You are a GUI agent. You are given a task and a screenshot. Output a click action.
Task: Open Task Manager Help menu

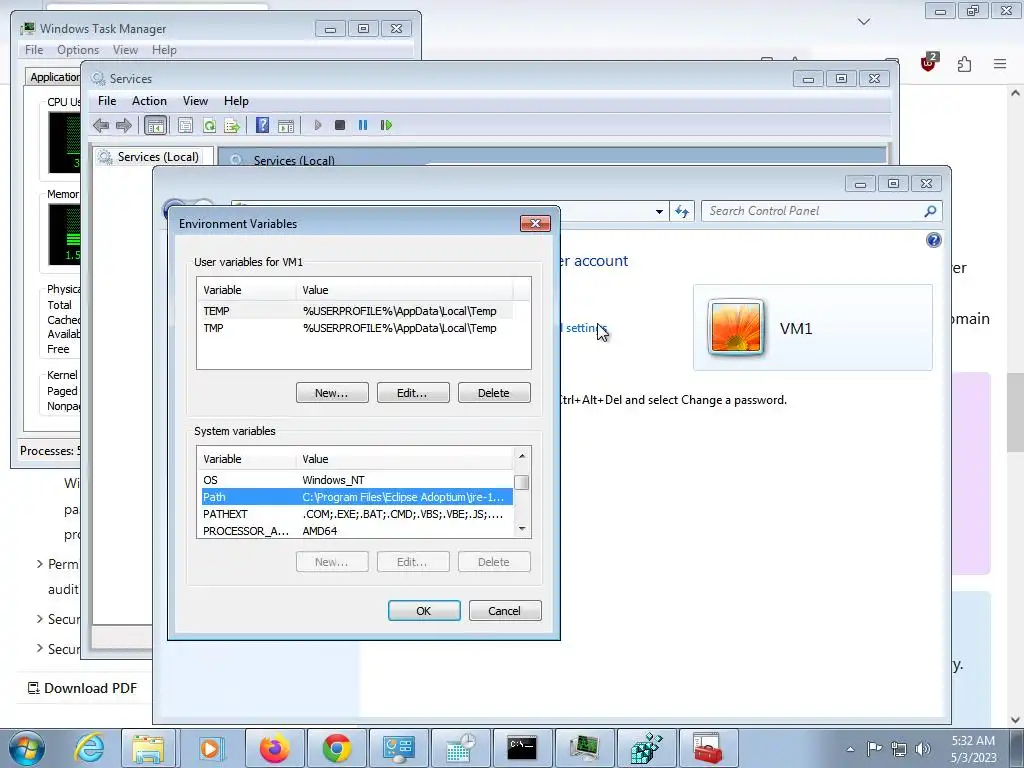click(164, 50)
